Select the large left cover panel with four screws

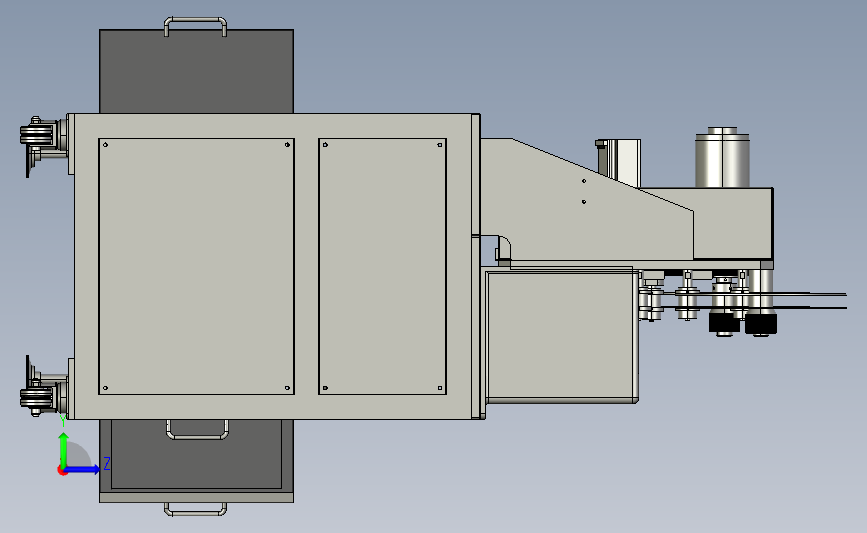click(196, 266)
